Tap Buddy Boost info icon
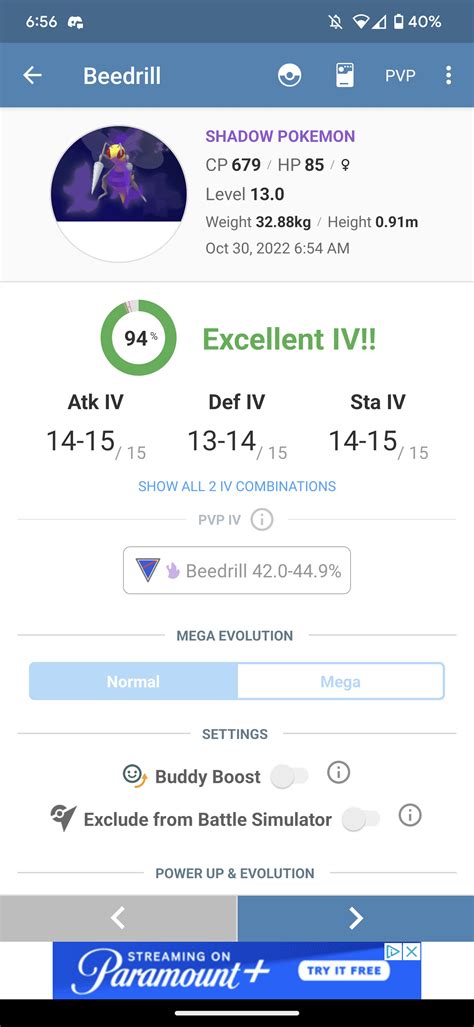The image size is (474, 1027). [338, 773]
